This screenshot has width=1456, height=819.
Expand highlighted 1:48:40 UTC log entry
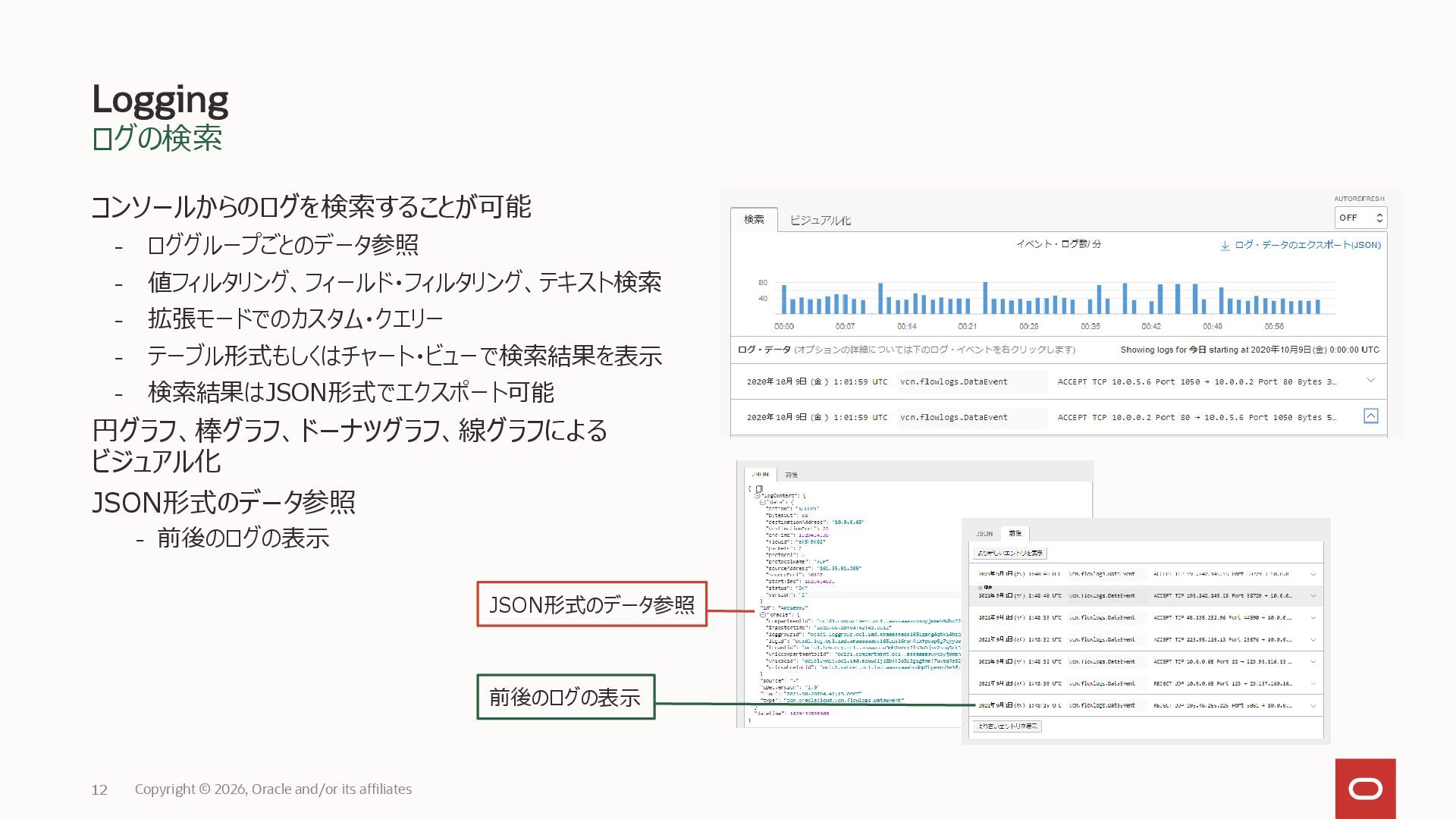click(x=1313, y=596)
